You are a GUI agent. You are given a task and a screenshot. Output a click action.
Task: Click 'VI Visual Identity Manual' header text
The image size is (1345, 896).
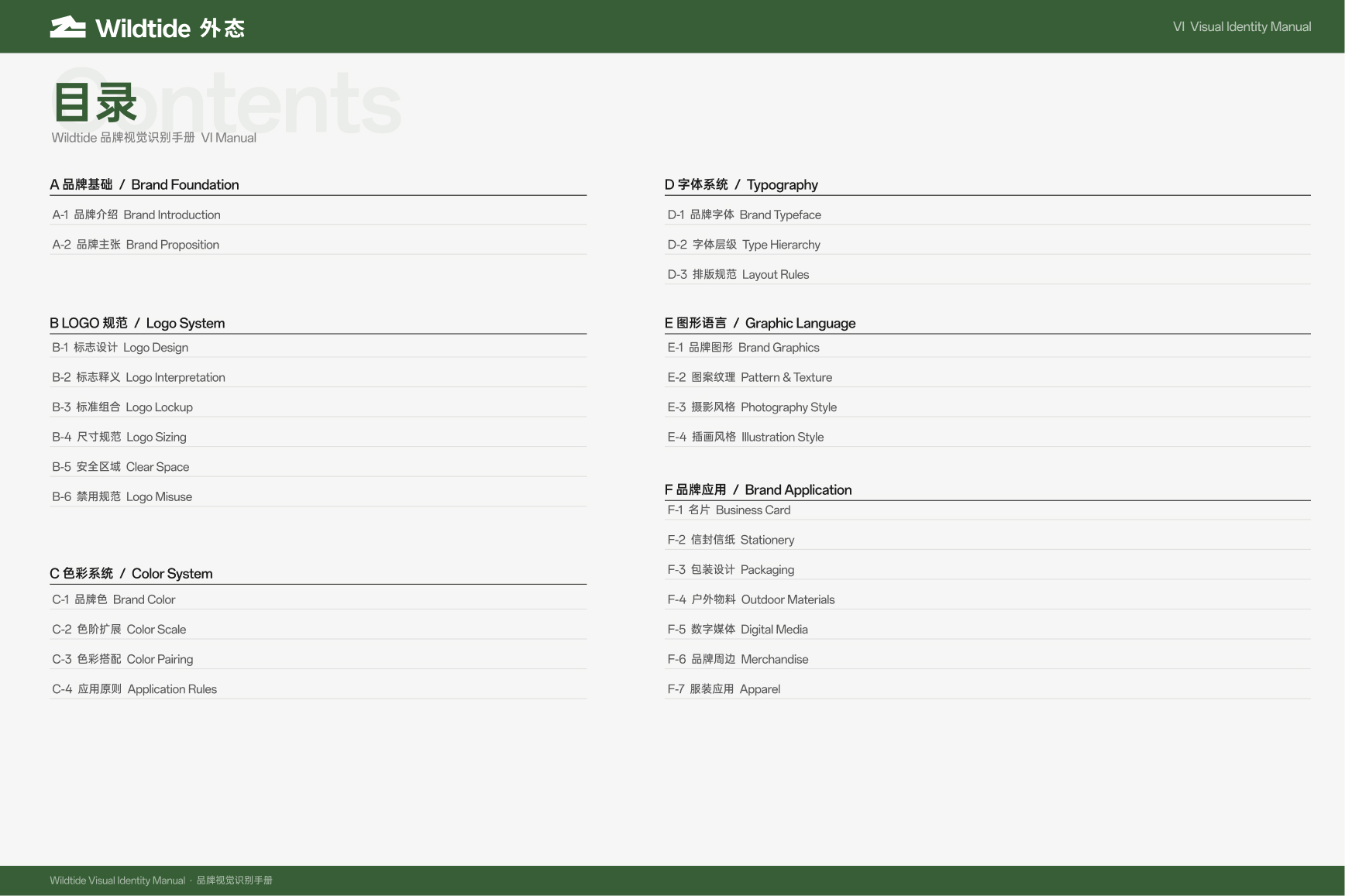[1242, 26]
